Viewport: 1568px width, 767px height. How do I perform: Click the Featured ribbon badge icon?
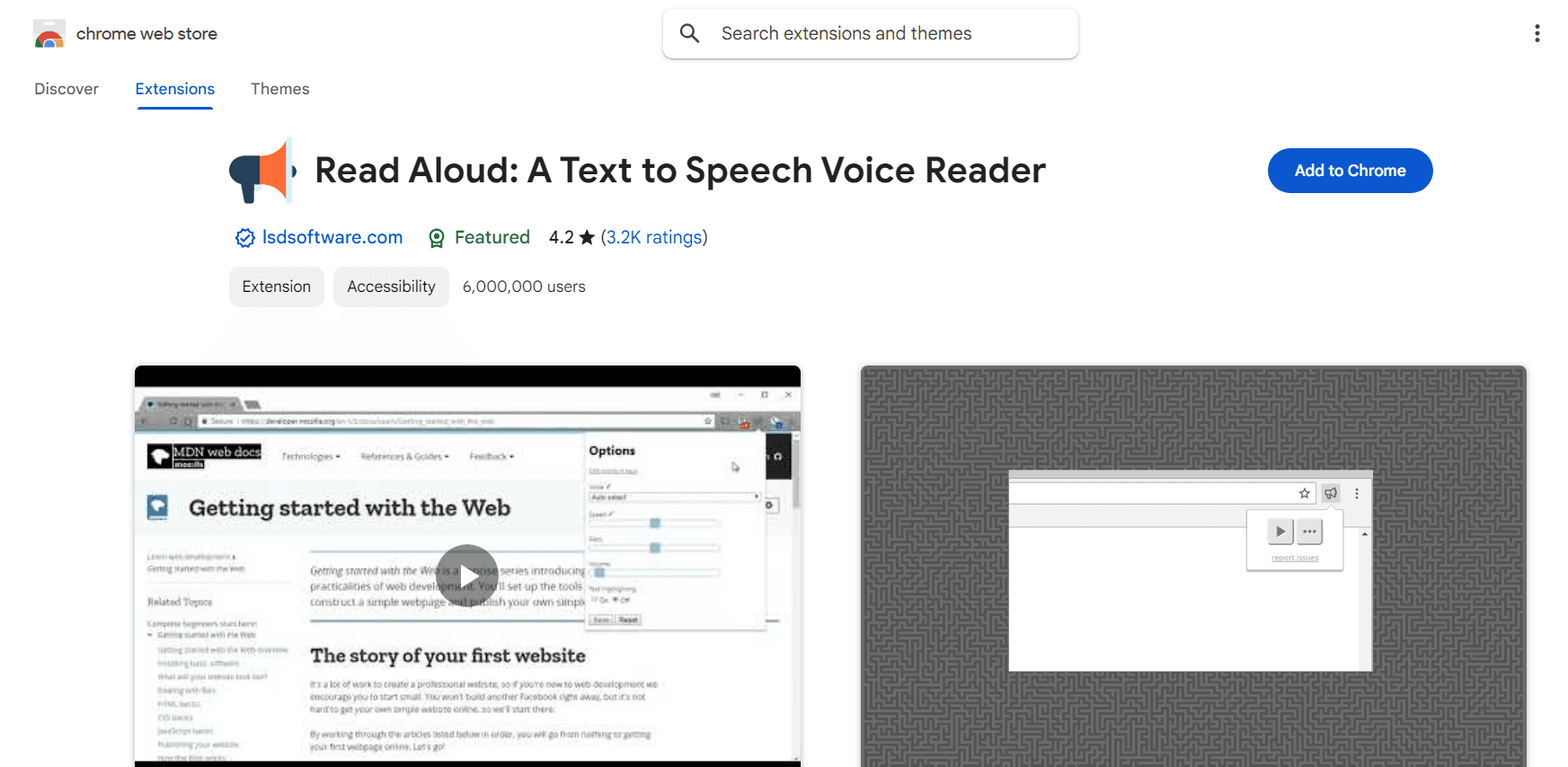click(x=437, y=238)
